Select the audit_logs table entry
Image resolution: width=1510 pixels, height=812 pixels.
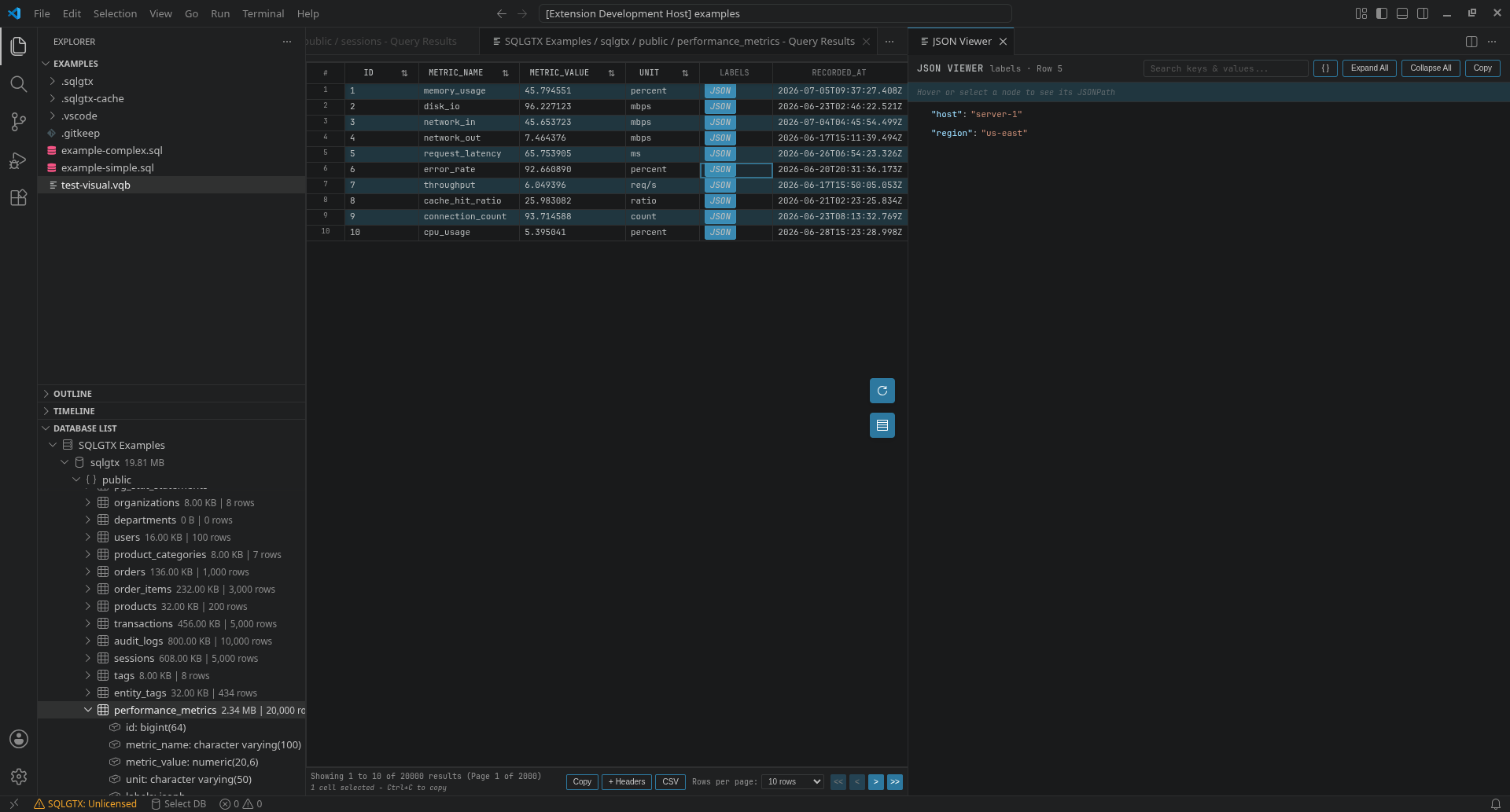(171, 641)
